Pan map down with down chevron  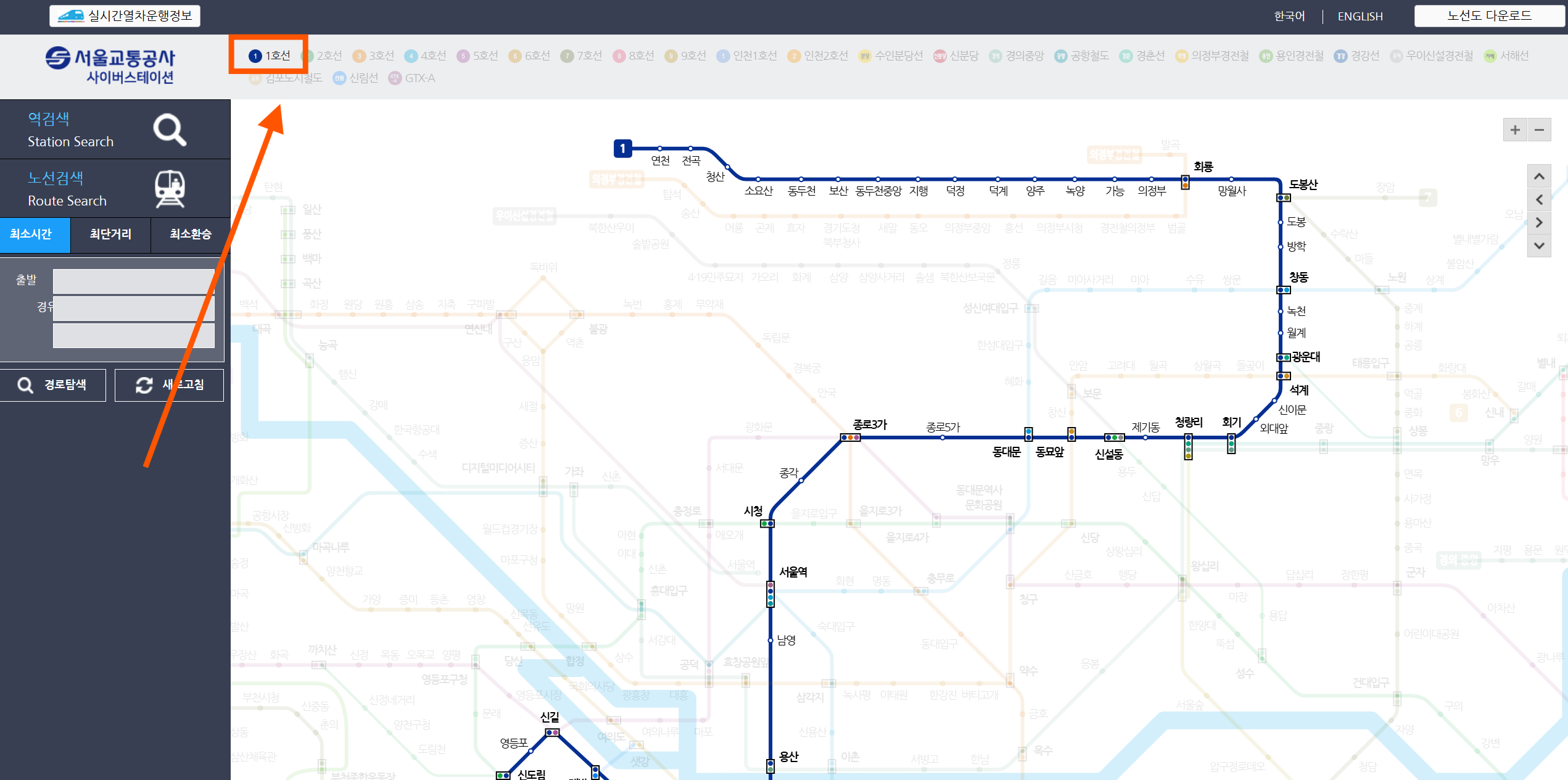[x=1540, y=246]
